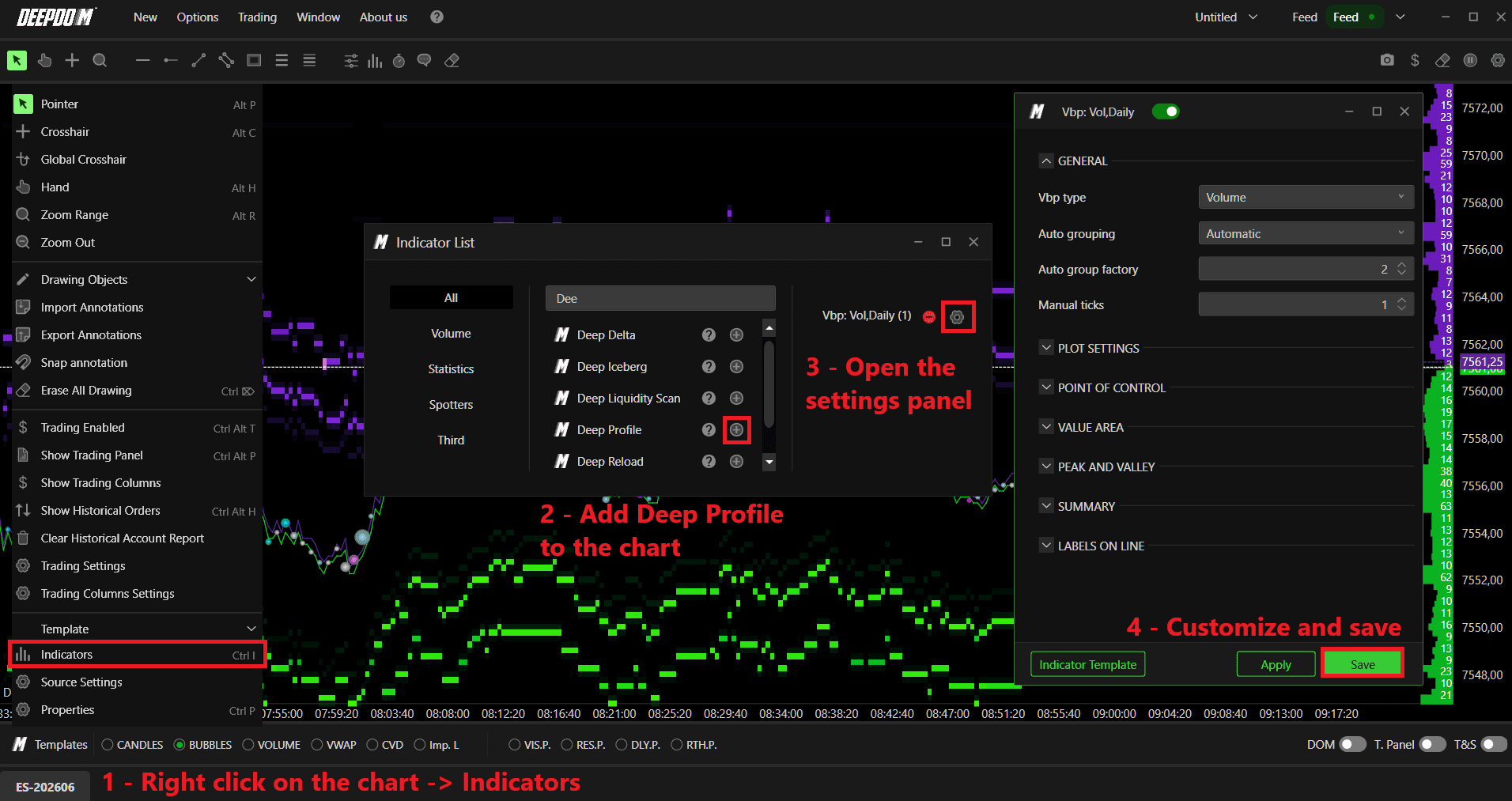Open settings gear for Vbp: Vol,Daily (1)
Screen dimensions: 1512x801
point(957,317)
